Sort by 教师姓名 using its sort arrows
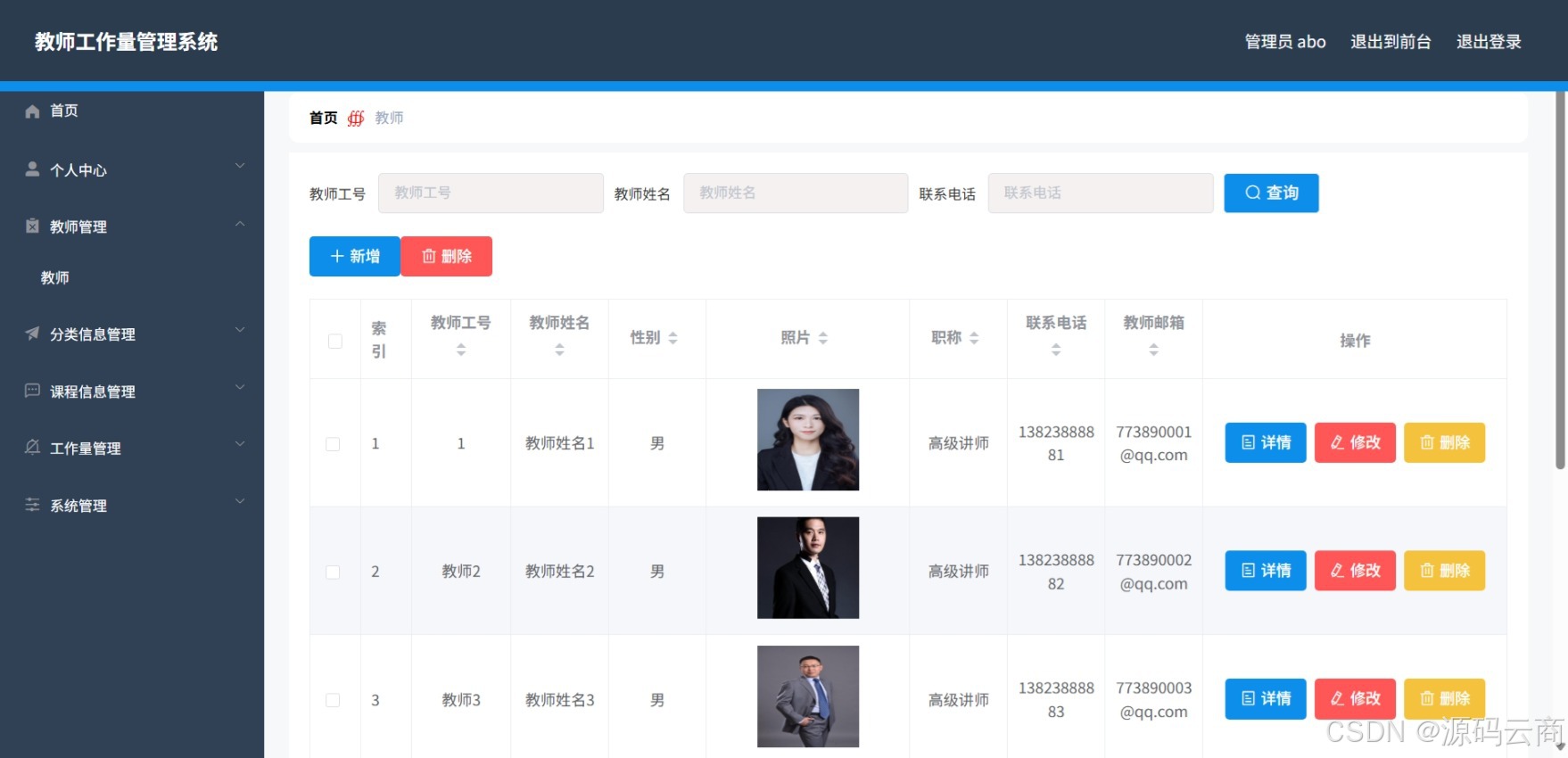This screenshot has height=758, width=1568. pyautogui.click(x=559, y=350)
